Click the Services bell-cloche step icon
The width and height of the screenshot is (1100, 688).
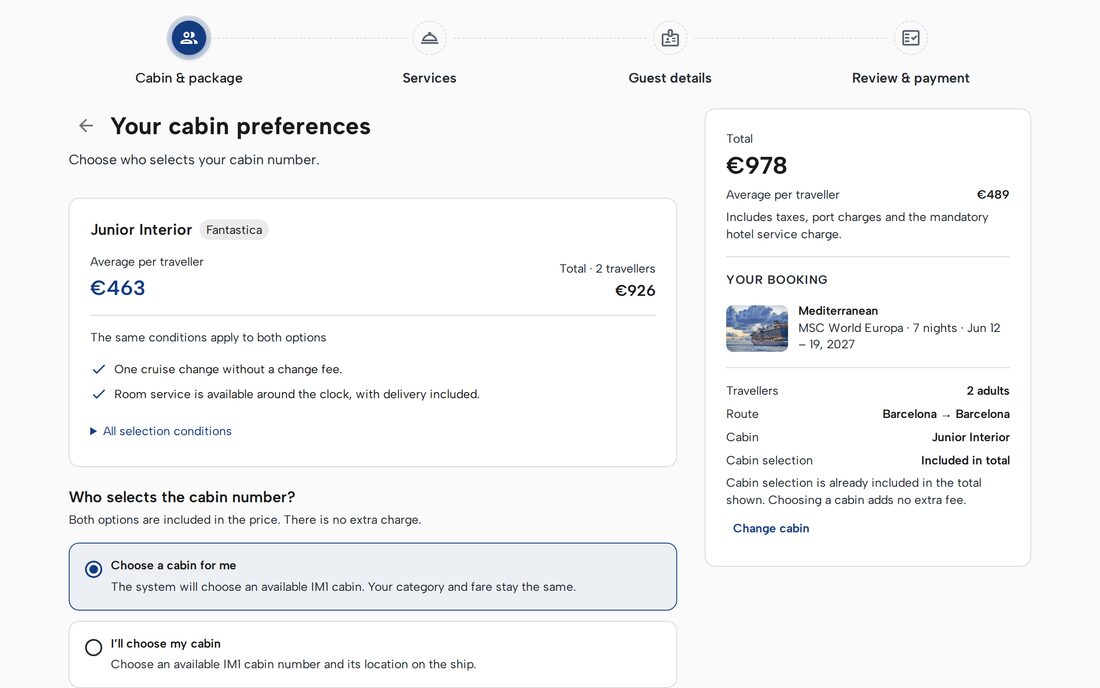click(x=429, y=38)
